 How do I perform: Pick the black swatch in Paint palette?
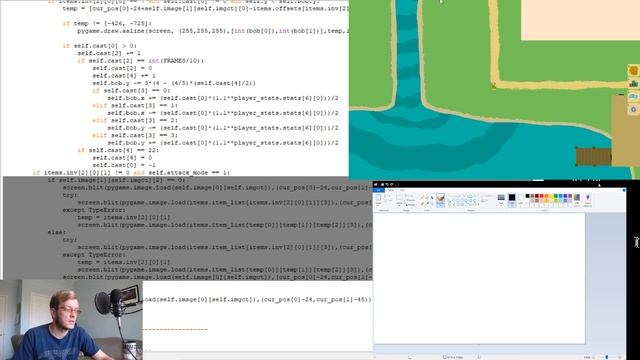(x=527, y=196)
